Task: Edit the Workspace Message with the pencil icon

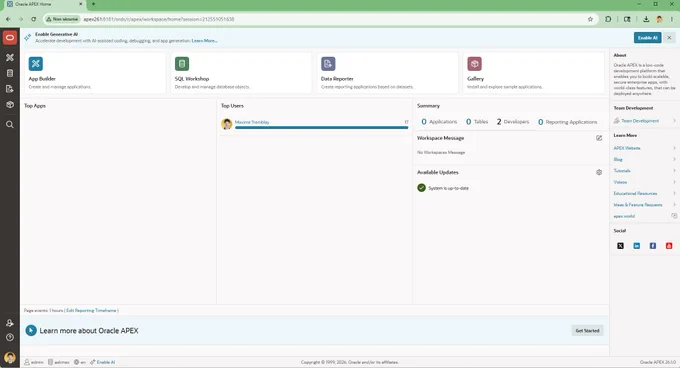Action: pos(599,138)
